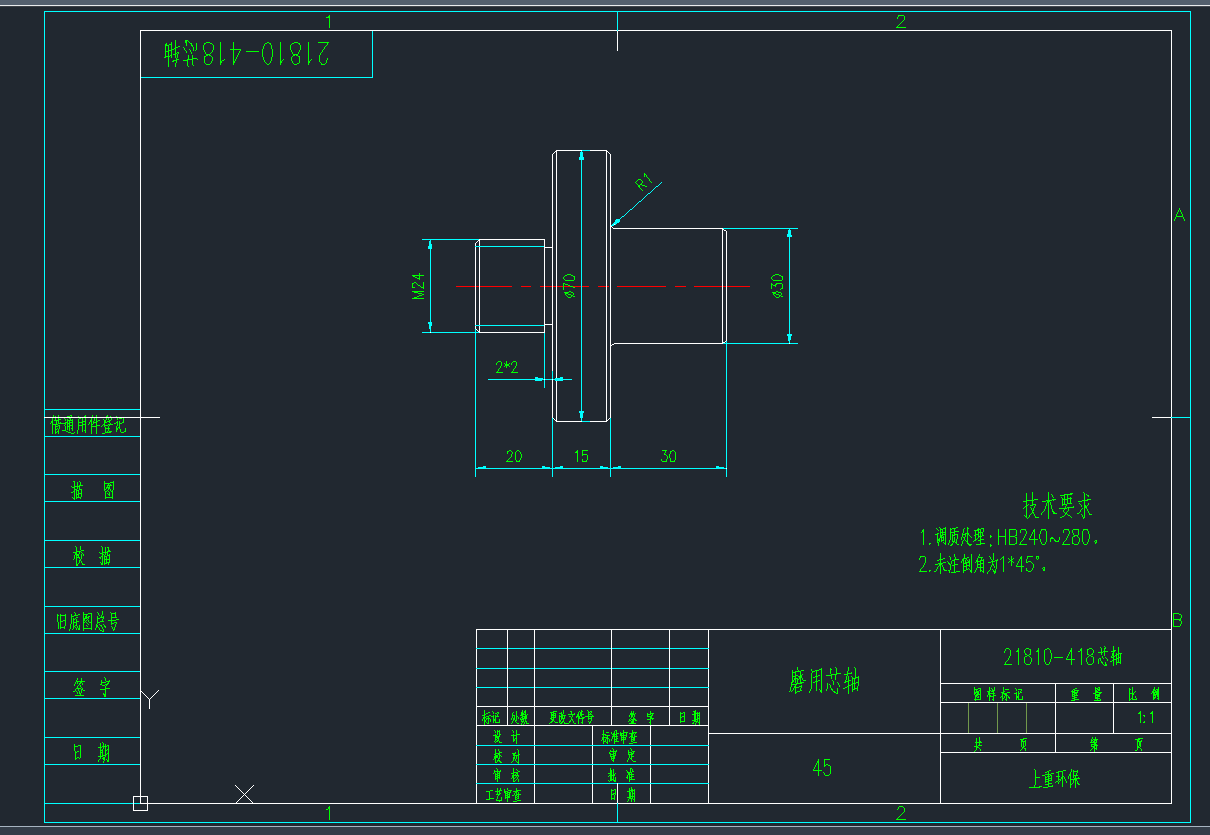The image size is (1210, 835).
Task: Select the 技术要求 heading text
Action: 1057,505
